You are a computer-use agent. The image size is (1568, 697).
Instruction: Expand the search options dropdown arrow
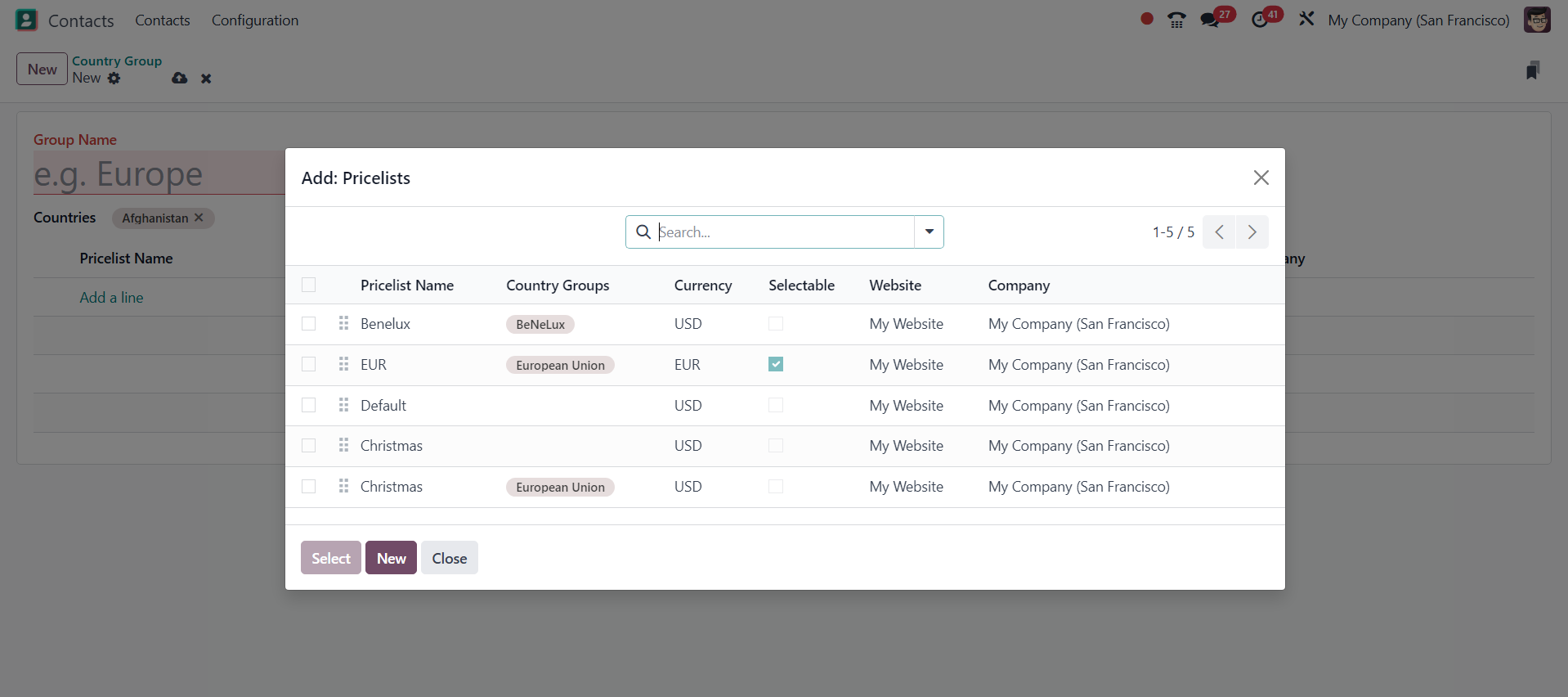(929, 232)
